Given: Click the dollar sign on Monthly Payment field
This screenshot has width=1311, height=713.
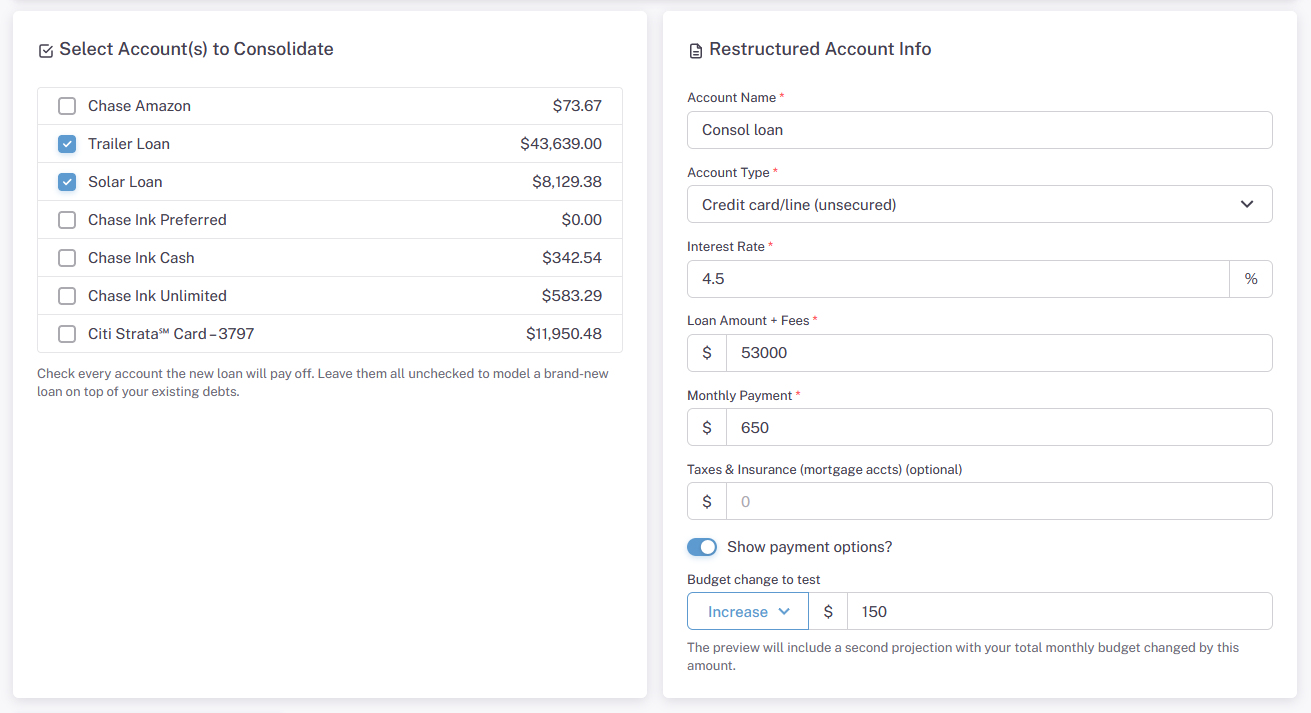Looking at the screenshot, I should click(x=707, y=427).
